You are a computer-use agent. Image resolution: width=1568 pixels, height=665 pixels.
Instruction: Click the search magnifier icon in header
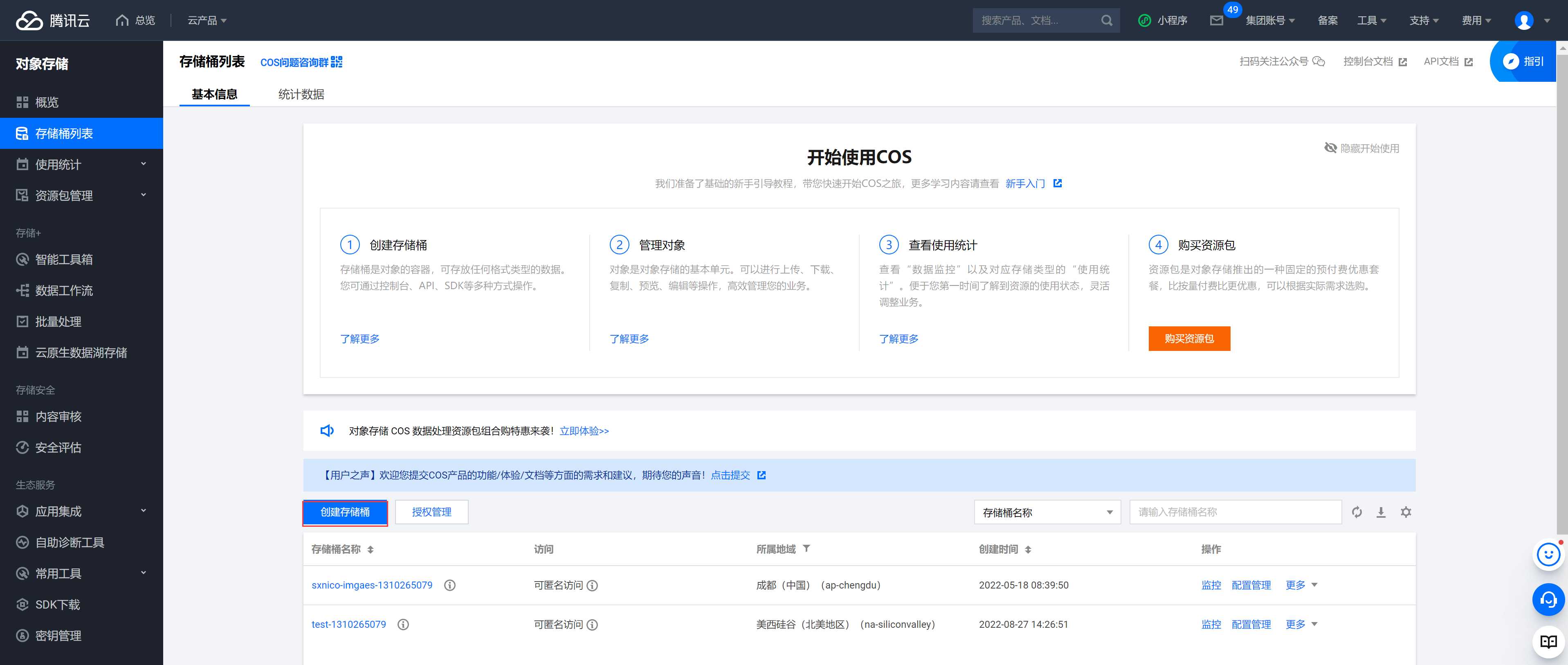tap(1107, 21)
